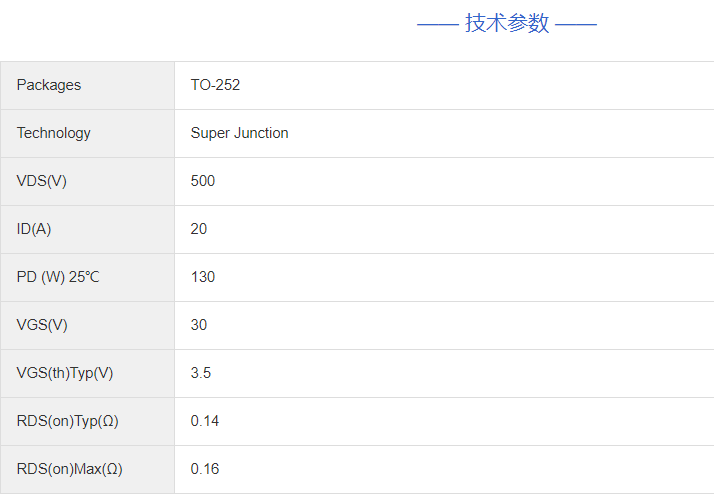Select the TO-252 package value
The height and width of the screenshot is (500, 714).
[215, 85]
